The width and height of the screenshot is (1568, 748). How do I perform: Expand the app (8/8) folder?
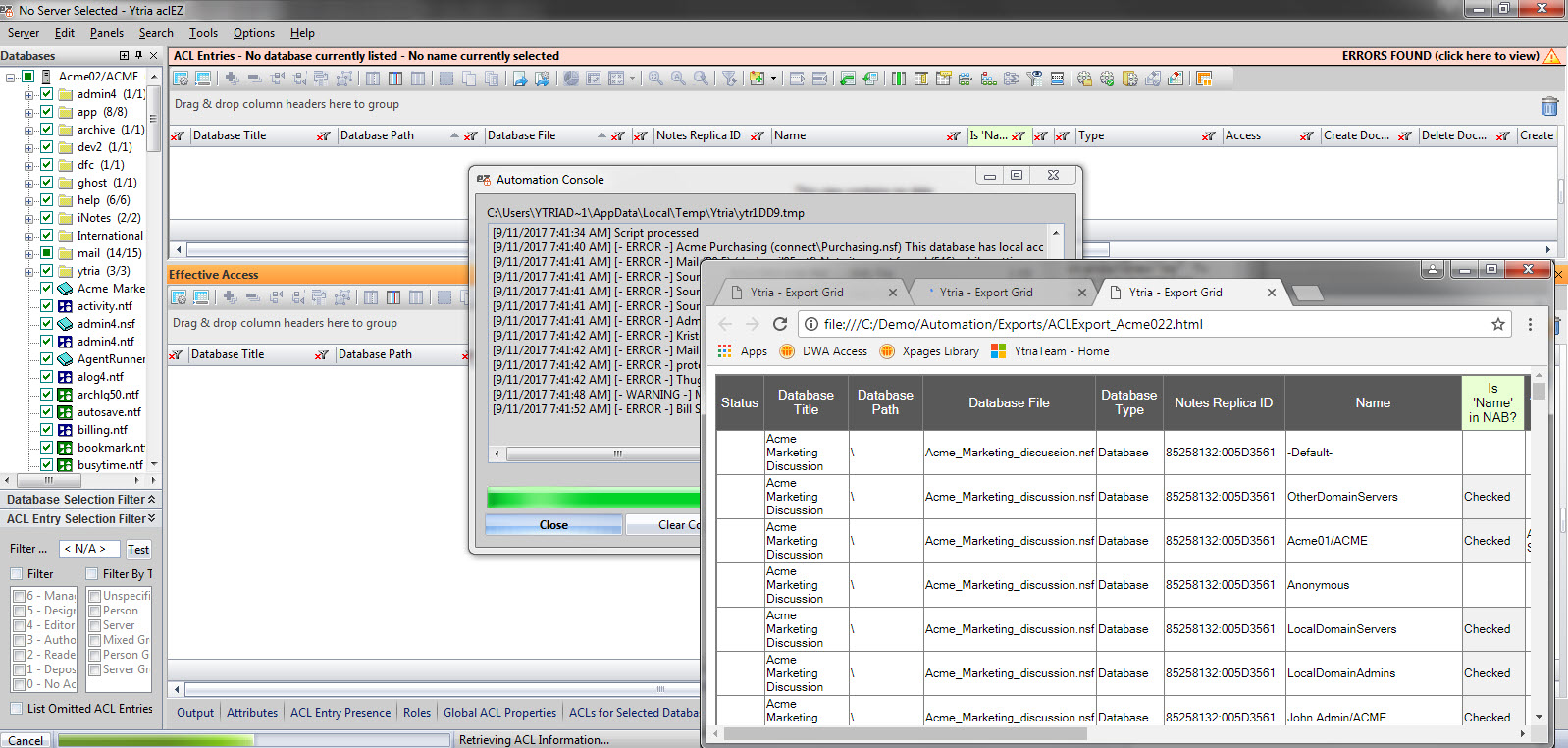click(29, 112)
